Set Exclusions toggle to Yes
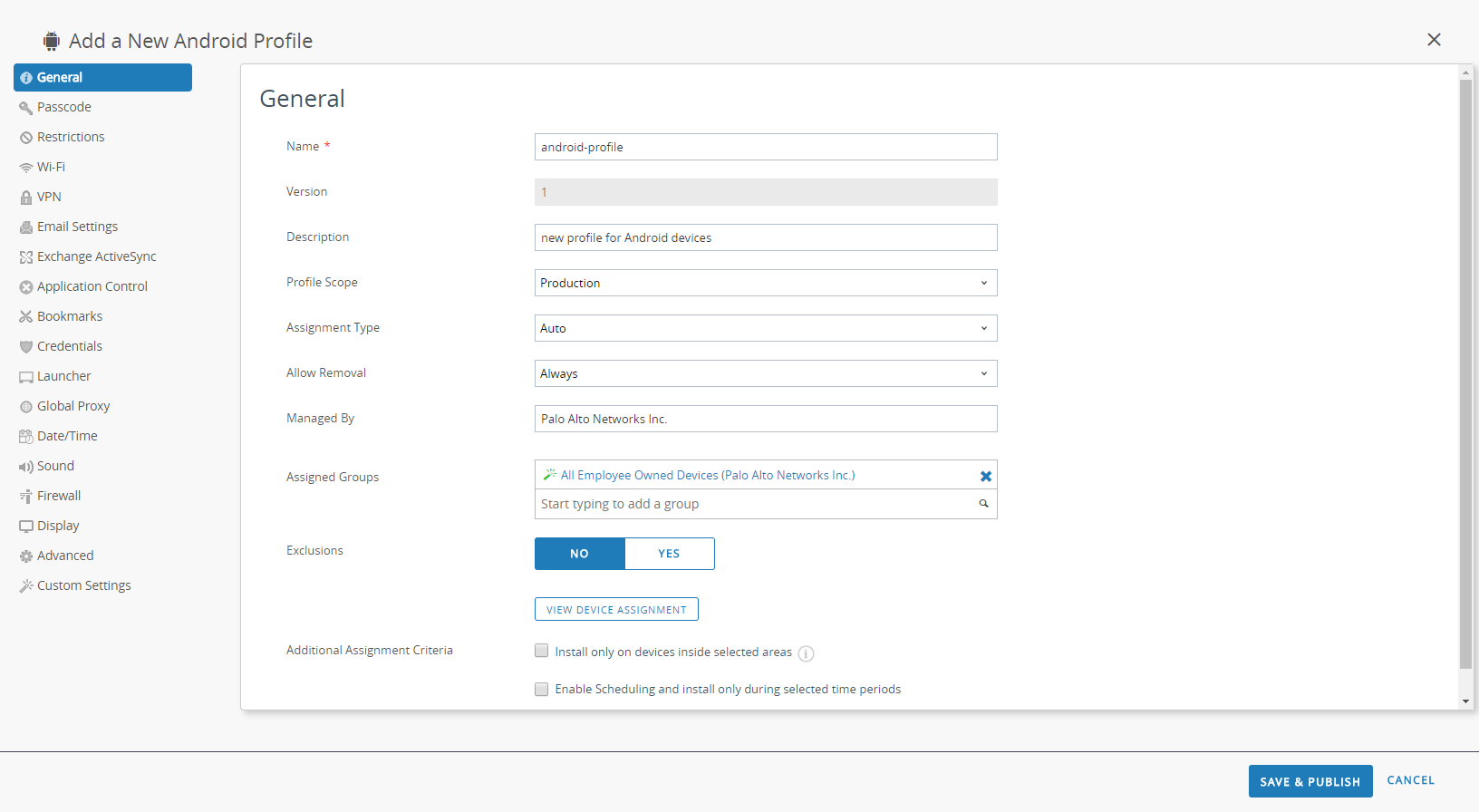The width and height of the screenshot is (1479, 812). pyautogui.click(x=669, y=554)
